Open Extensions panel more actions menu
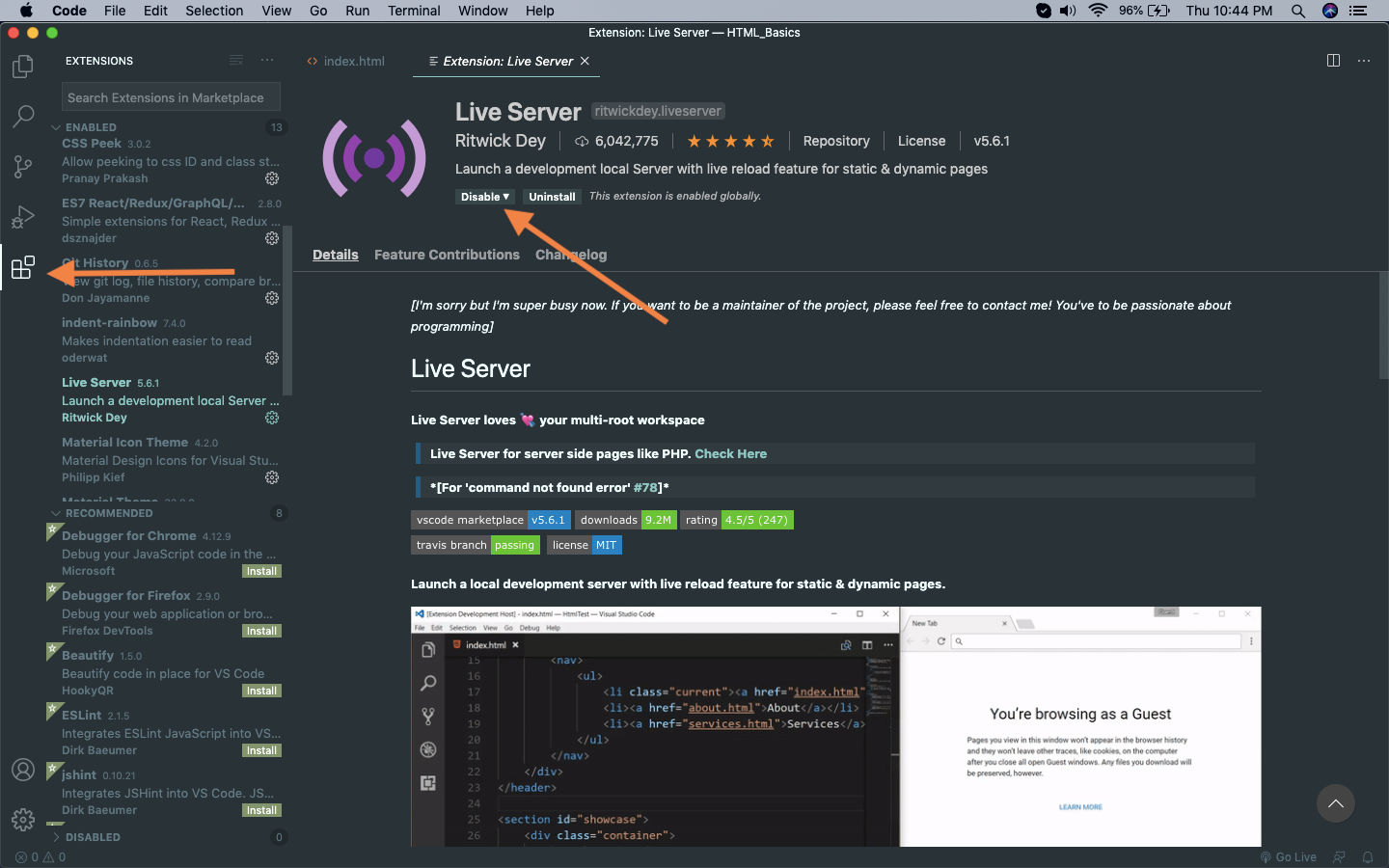The image size is (1389, 868). pyautogui.click(x=267, y=60)
